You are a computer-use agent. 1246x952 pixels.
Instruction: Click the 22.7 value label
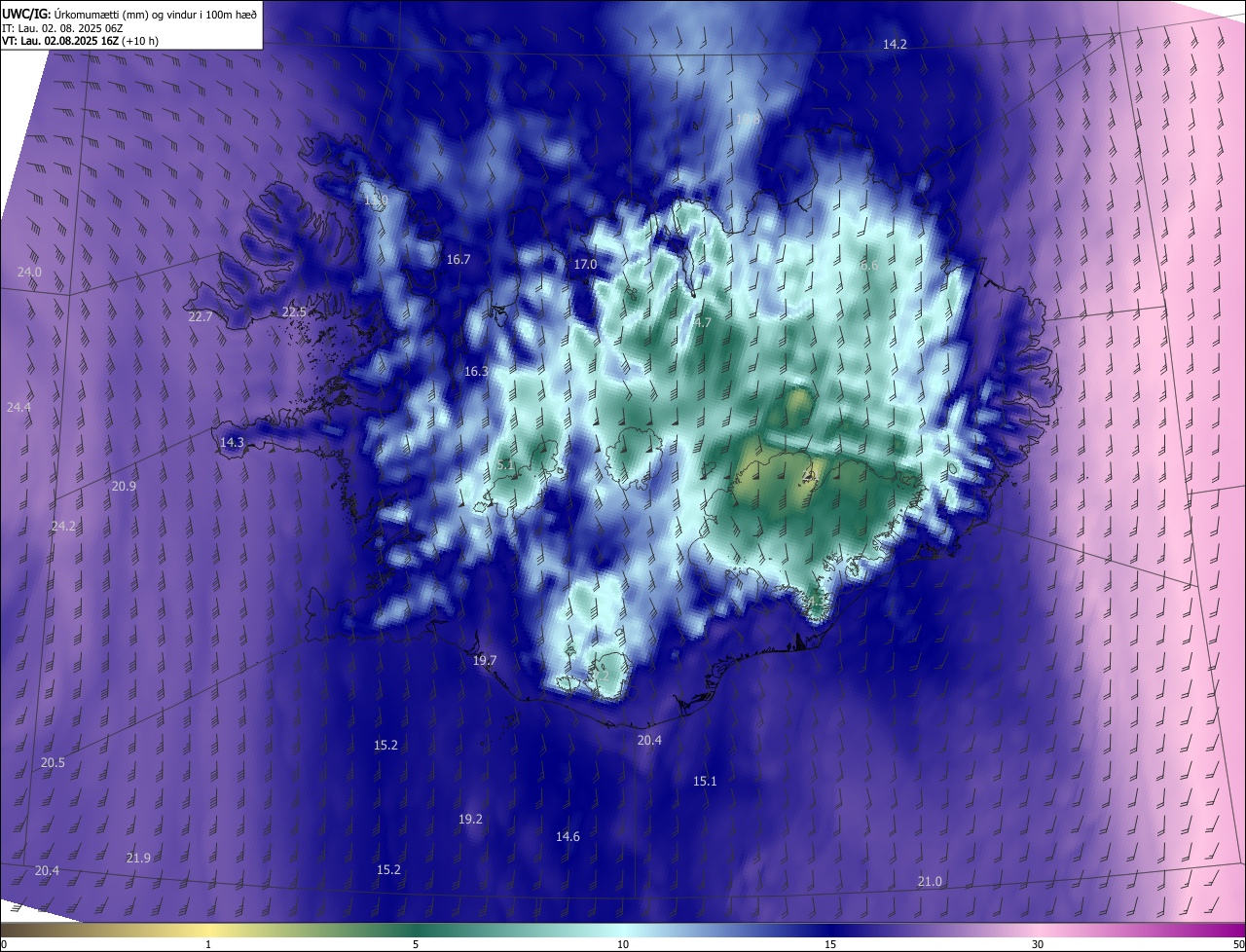point(201,316)
